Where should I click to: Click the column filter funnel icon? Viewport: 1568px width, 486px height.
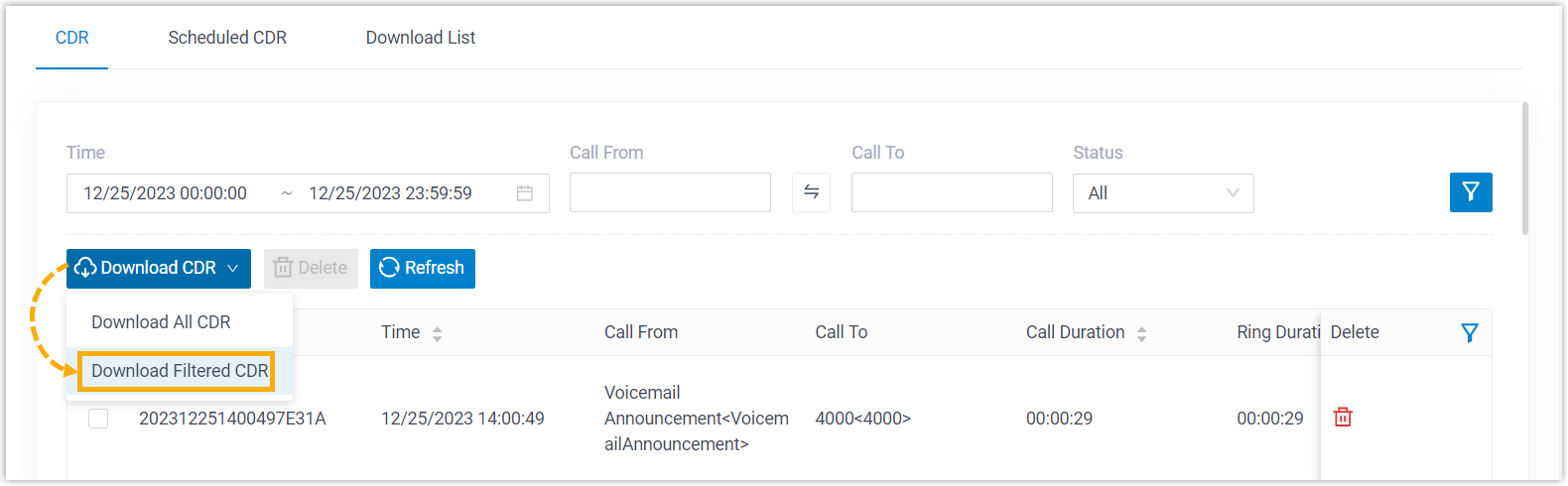[x=1470, y=333]
